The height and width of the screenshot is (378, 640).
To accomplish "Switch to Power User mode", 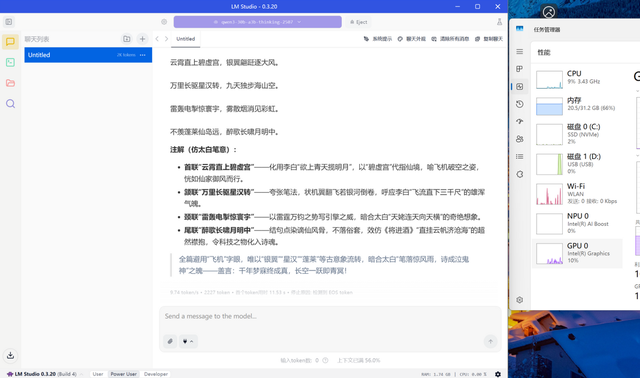I will 124,374.
